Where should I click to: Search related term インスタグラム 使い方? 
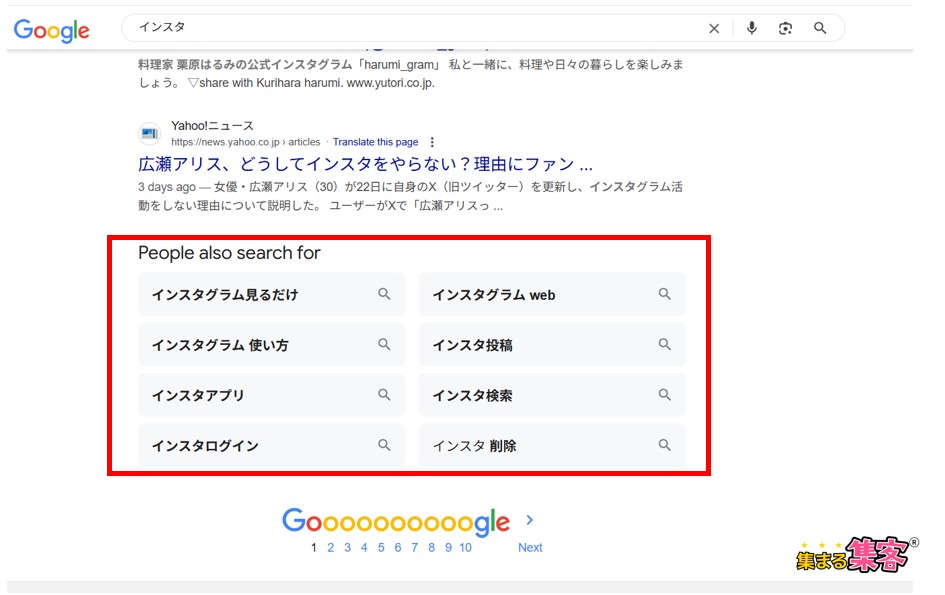[x=271, y=344]
